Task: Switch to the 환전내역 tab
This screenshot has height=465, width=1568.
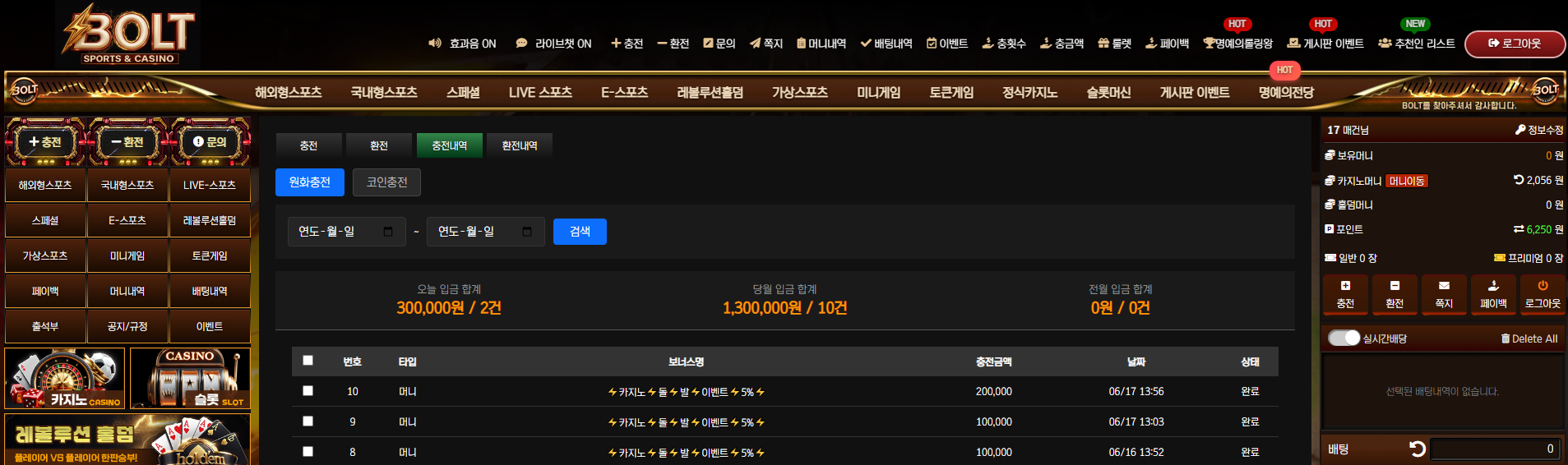Action: click(x=520, y=145)
